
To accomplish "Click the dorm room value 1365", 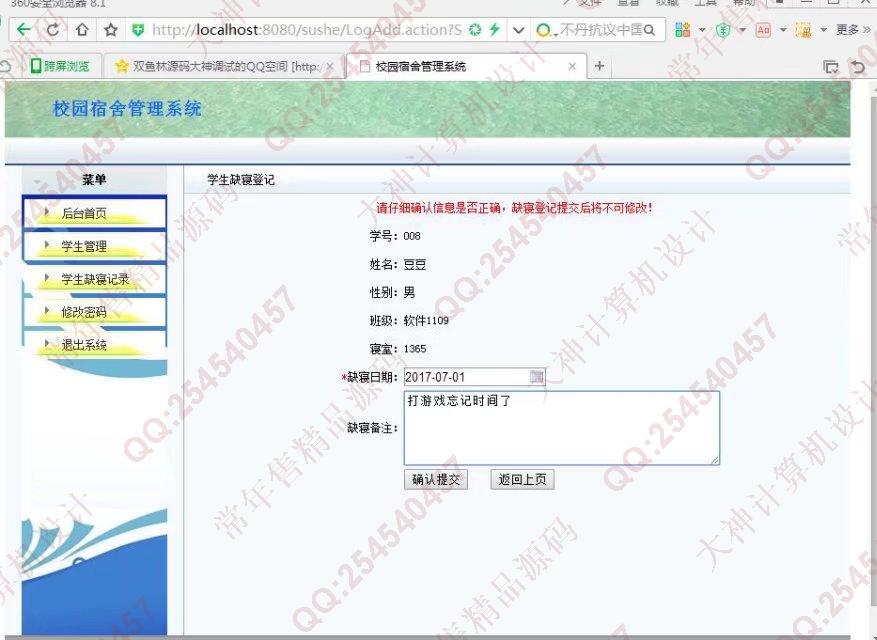I will click(415, 349).
